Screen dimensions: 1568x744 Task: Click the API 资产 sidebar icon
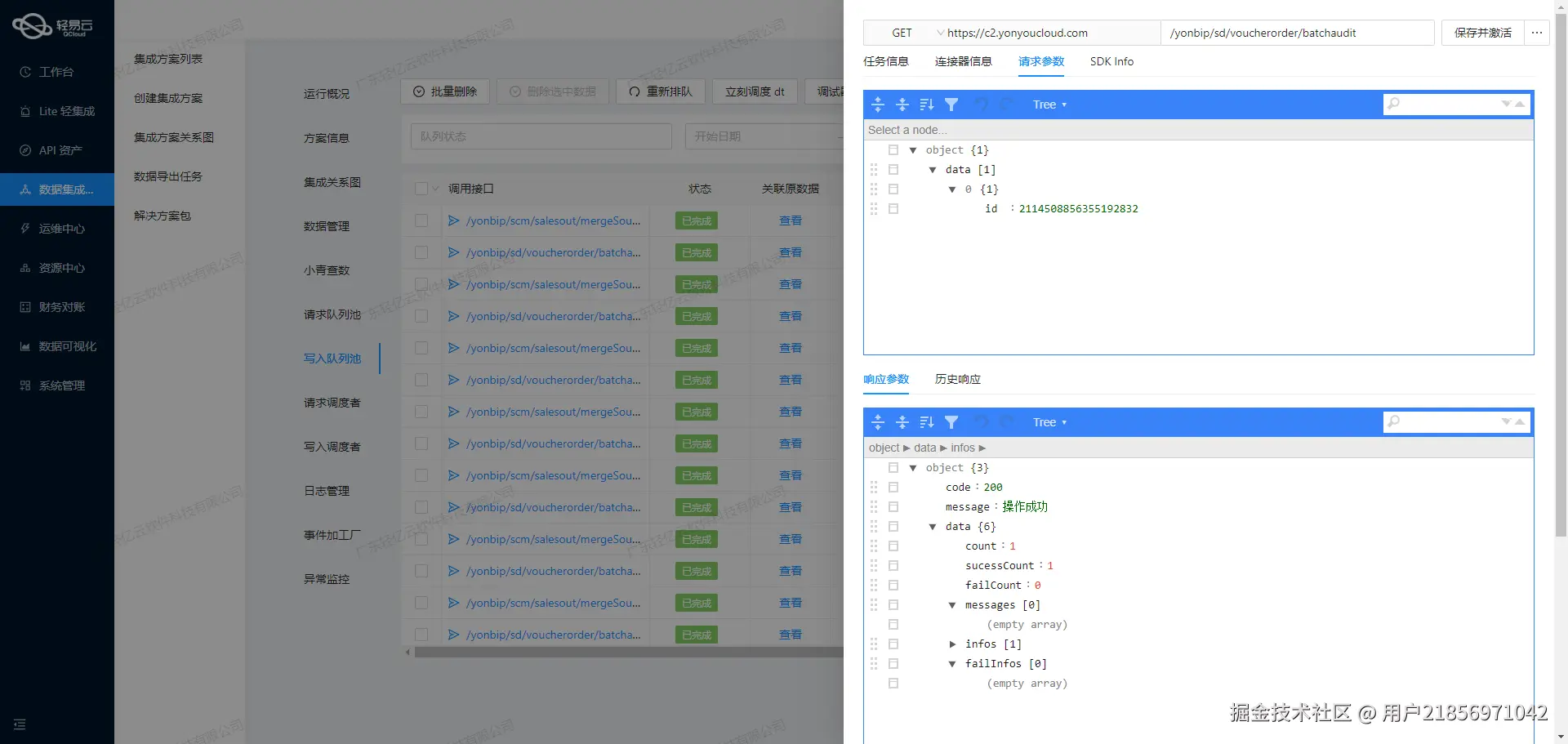point(25,149)
